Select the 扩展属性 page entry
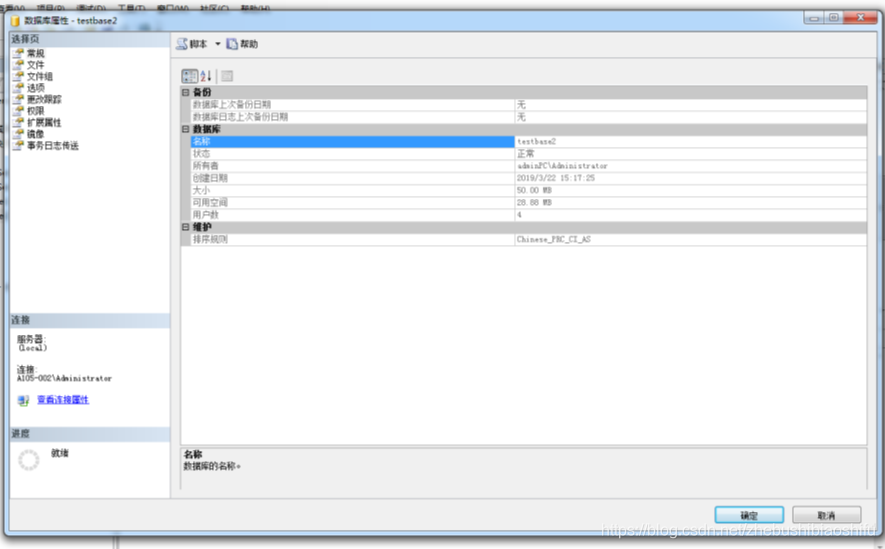This screenshot has width=885, height=549. [x=44, y=122]
